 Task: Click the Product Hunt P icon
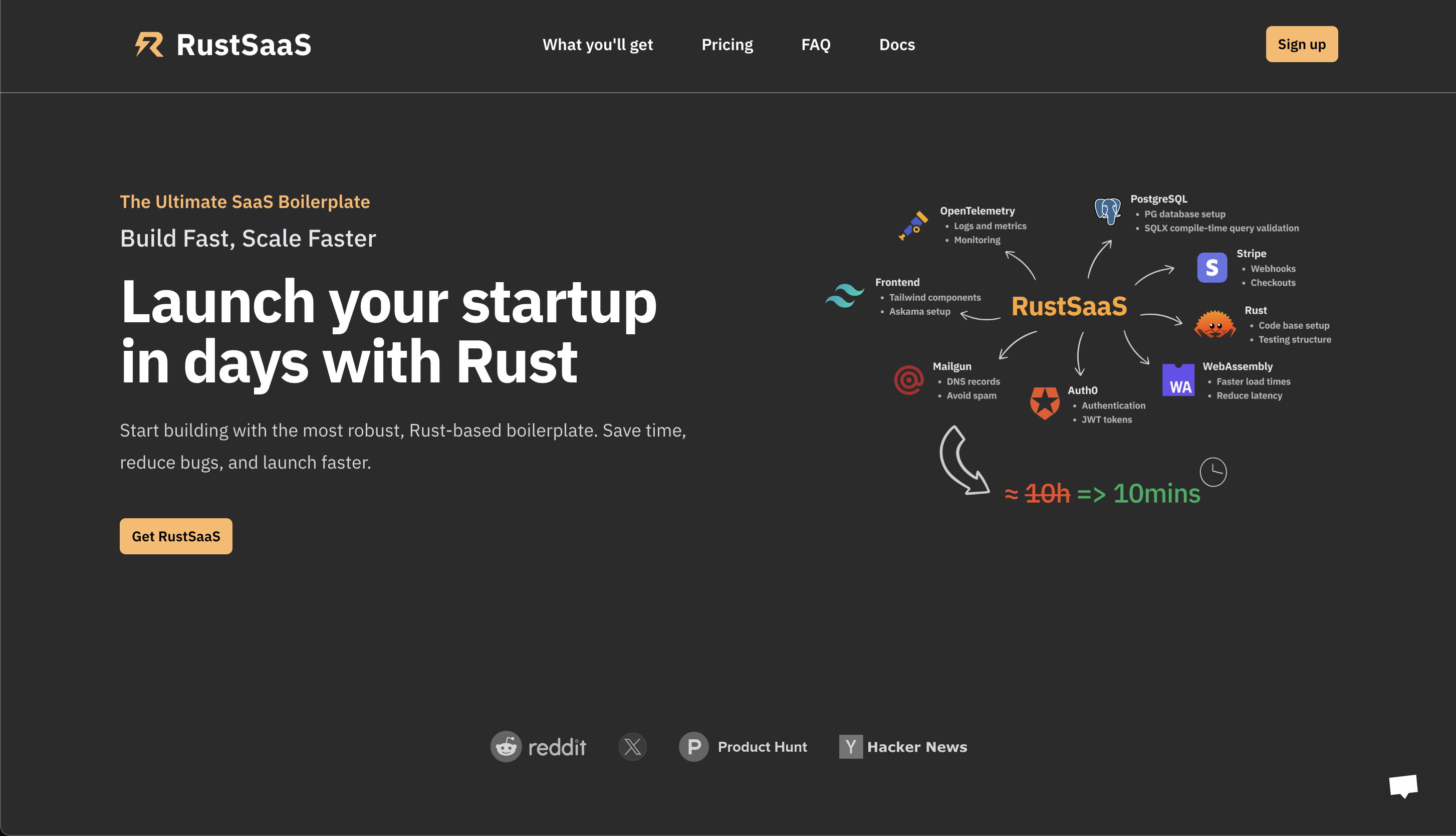(693, 747)
